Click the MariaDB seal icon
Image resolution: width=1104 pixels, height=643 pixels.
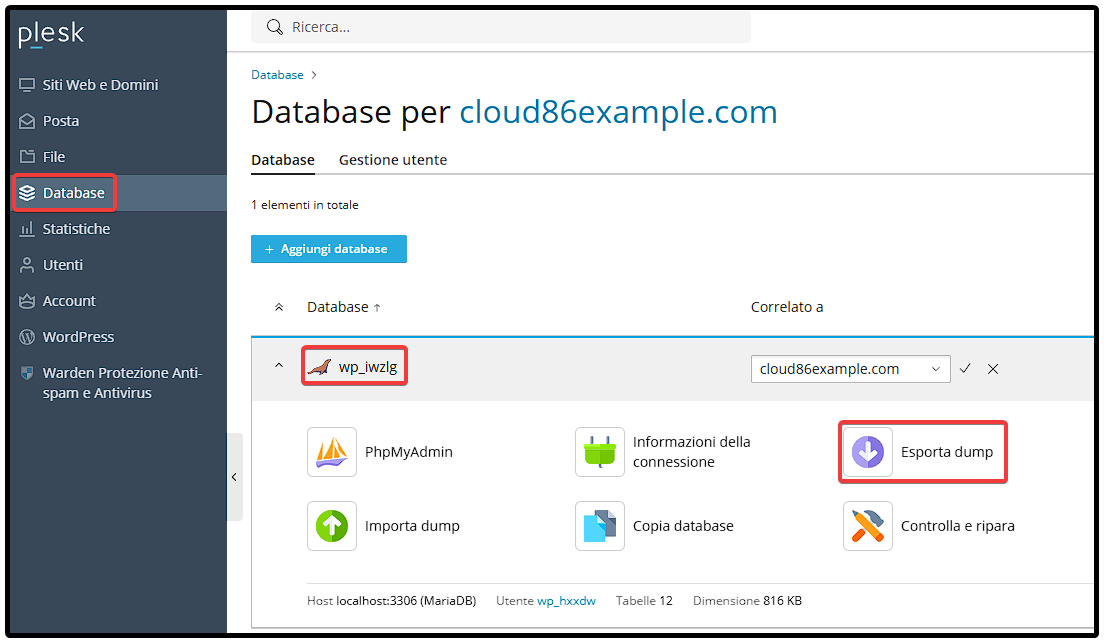(320, 367)
